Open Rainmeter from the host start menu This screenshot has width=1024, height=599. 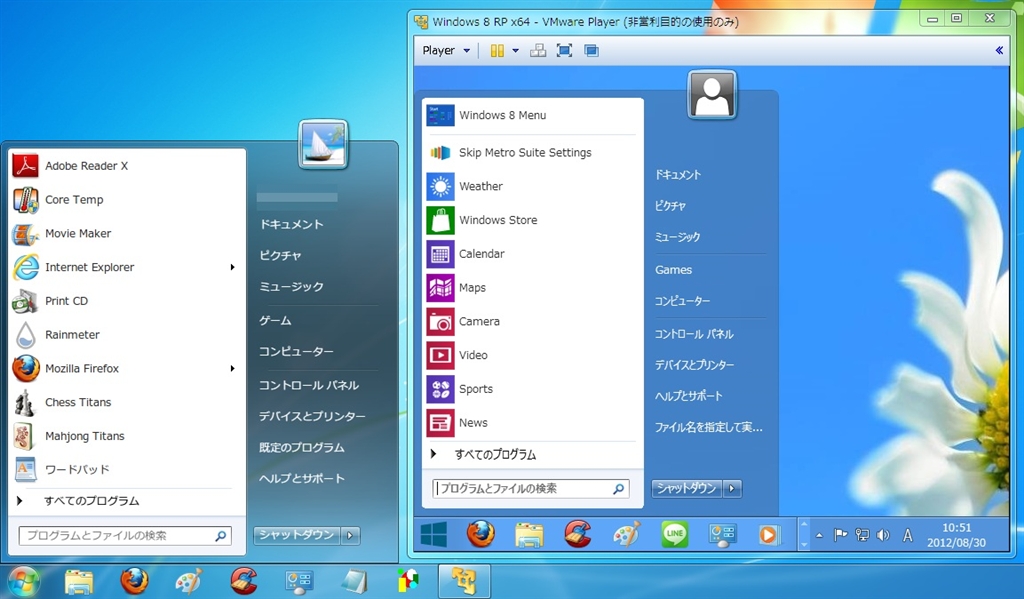[x=72, y=335]
